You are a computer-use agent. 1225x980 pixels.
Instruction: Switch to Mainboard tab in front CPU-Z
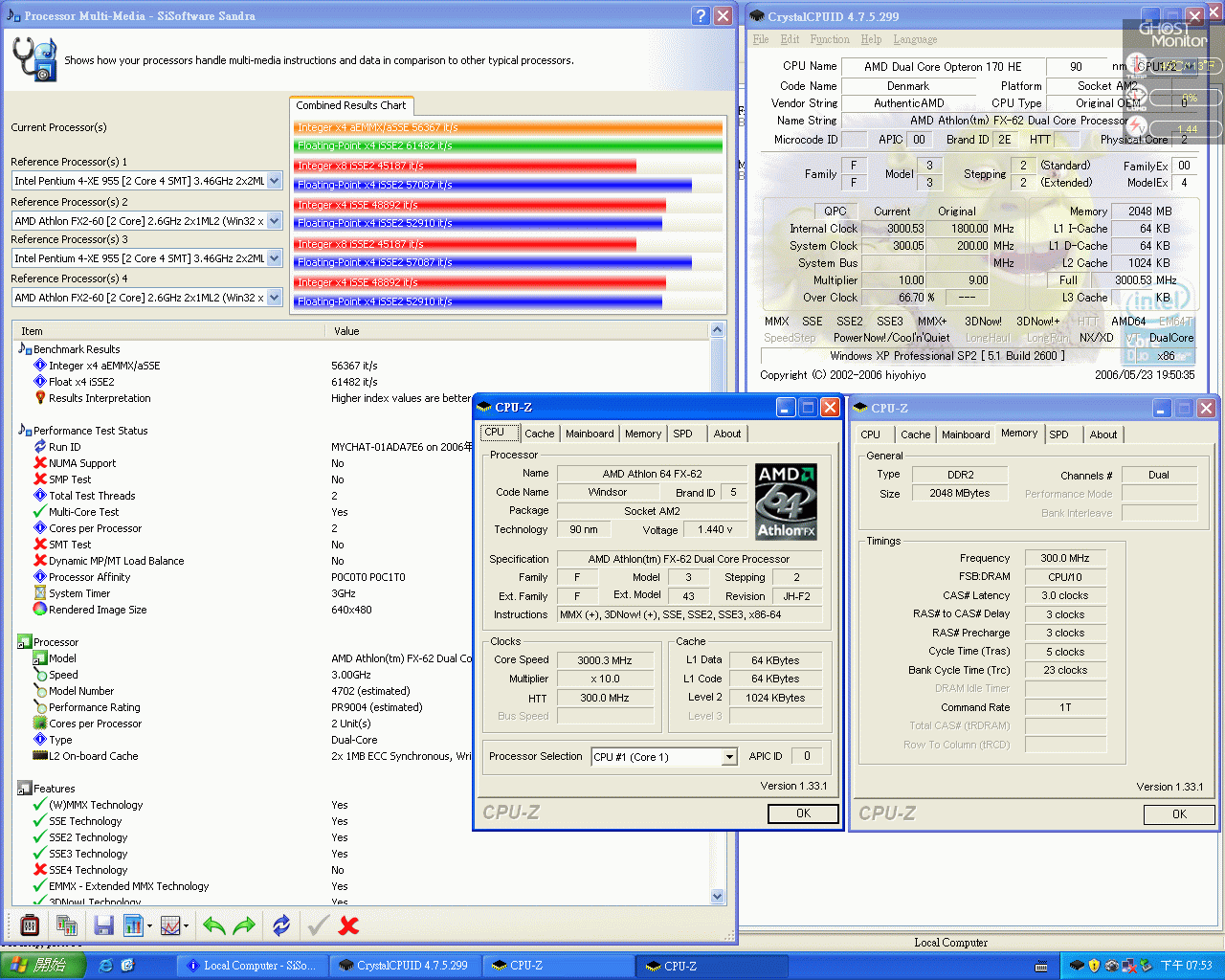click(590, 434)
